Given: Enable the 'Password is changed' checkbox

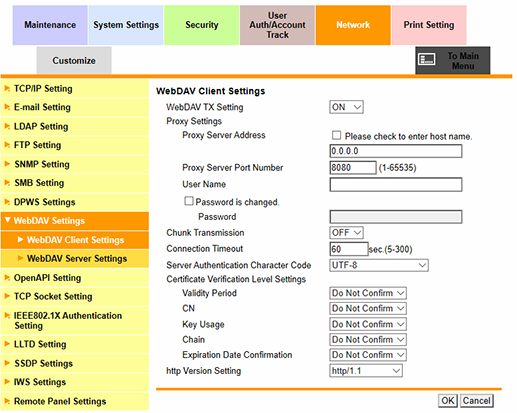Looking at the screenshot, I should point(189,201).
